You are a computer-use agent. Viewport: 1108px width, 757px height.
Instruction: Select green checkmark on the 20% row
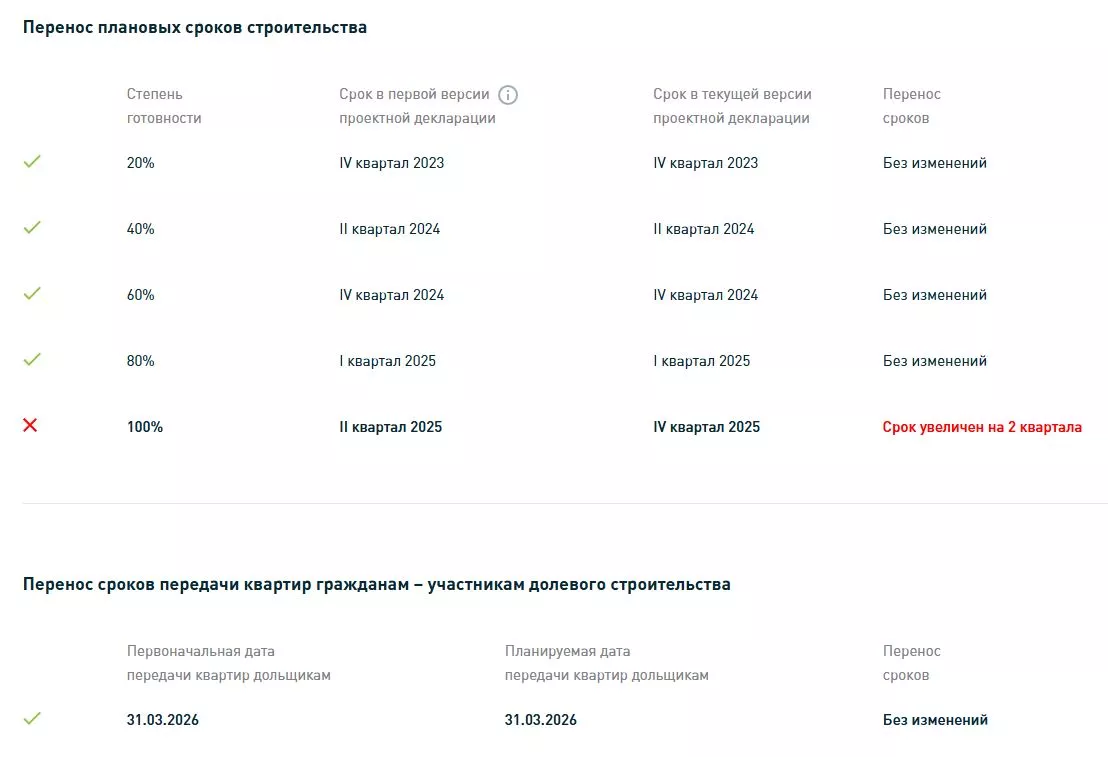(32, 162)
